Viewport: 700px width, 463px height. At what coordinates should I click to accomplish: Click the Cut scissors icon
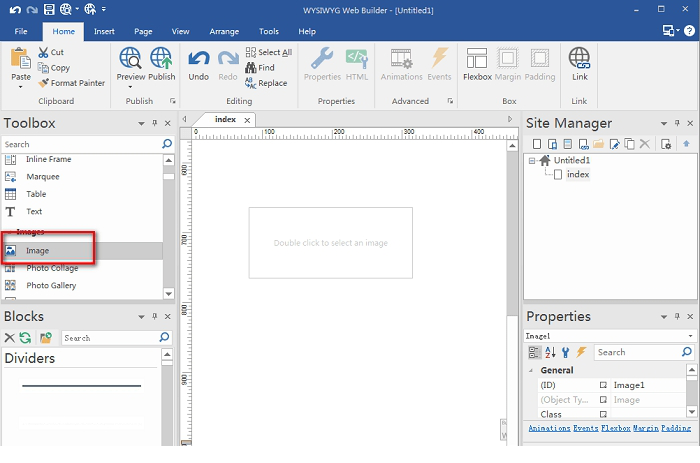click(43, 52)
